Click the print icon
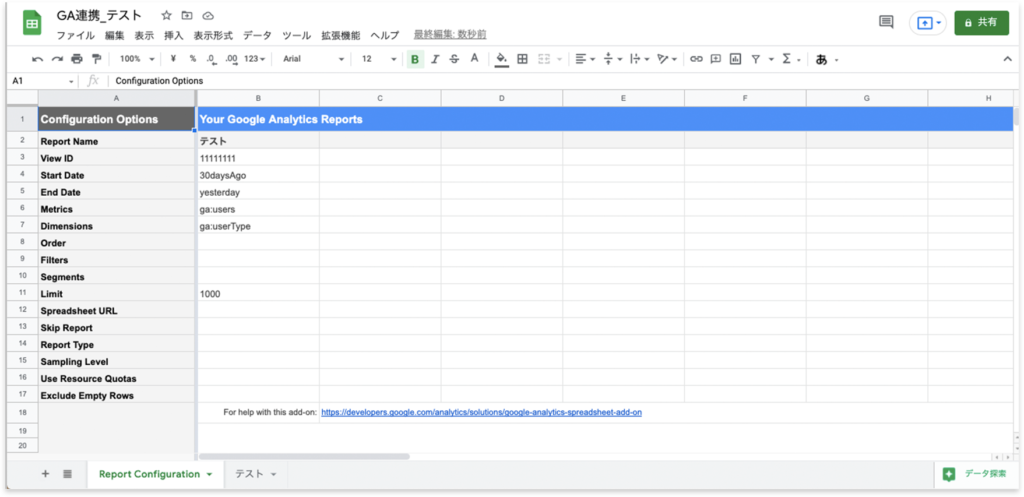Viewport: 1024px width, 497px height. 77,59
